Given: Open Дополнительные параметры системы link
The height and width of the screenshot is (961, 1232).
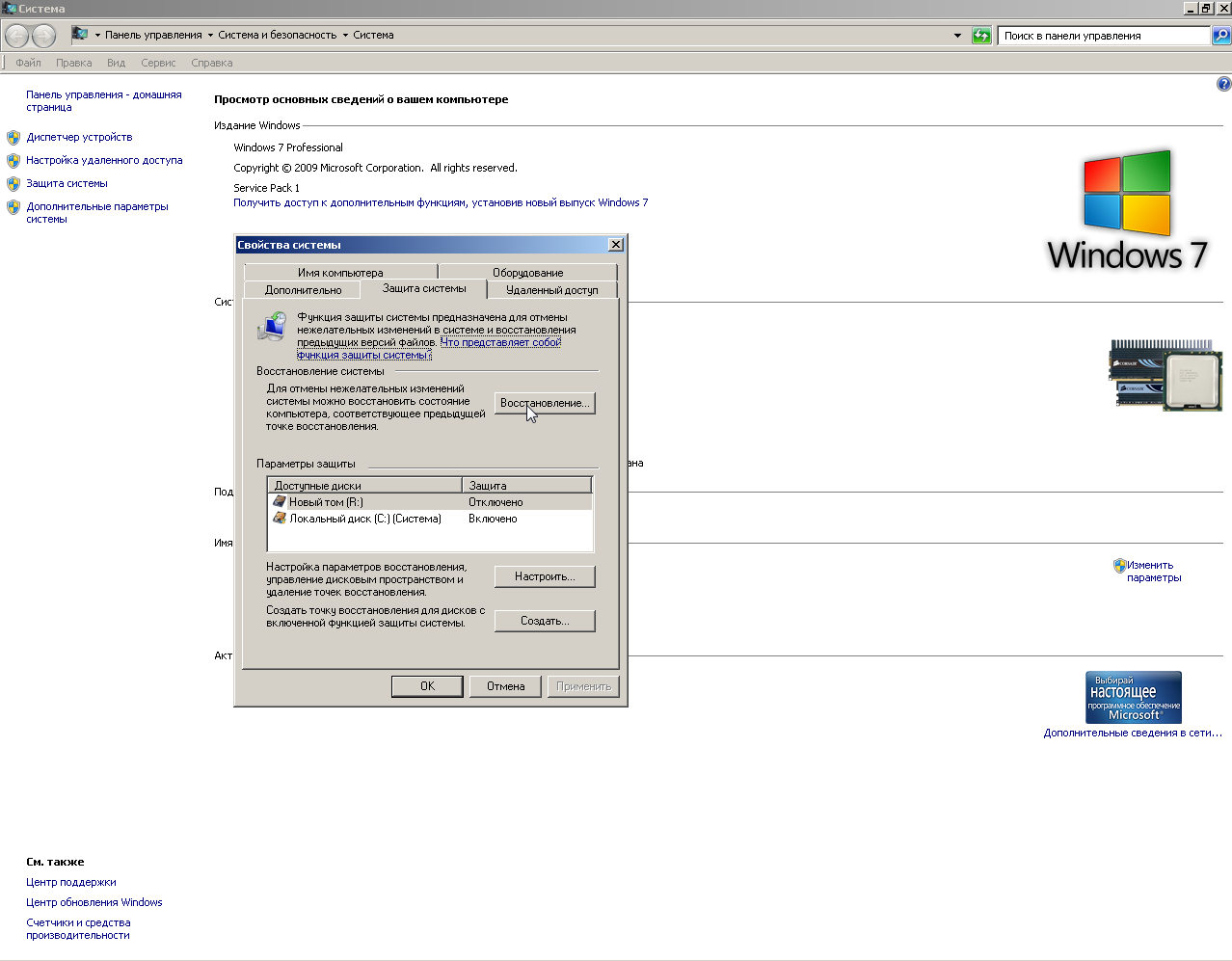Looking at the screenshot, I should (x=96, y=213).
